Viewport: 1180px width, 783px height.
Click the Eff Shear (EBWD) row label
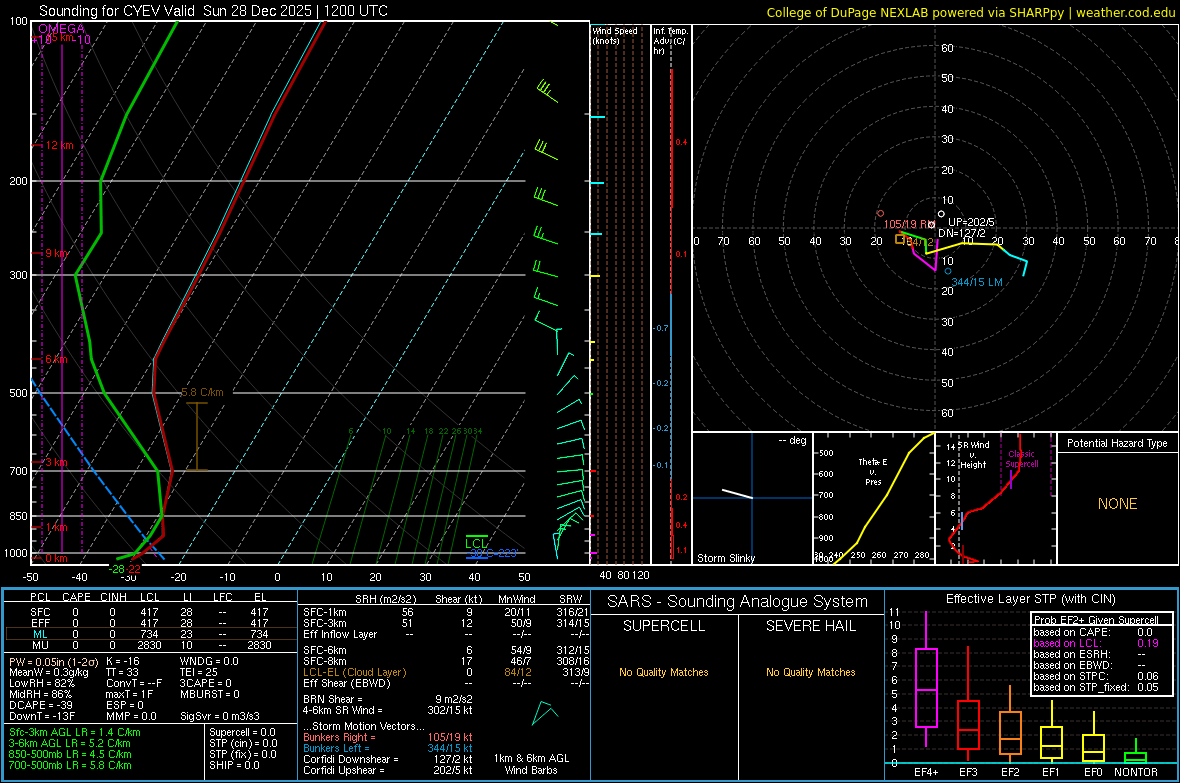346,683
